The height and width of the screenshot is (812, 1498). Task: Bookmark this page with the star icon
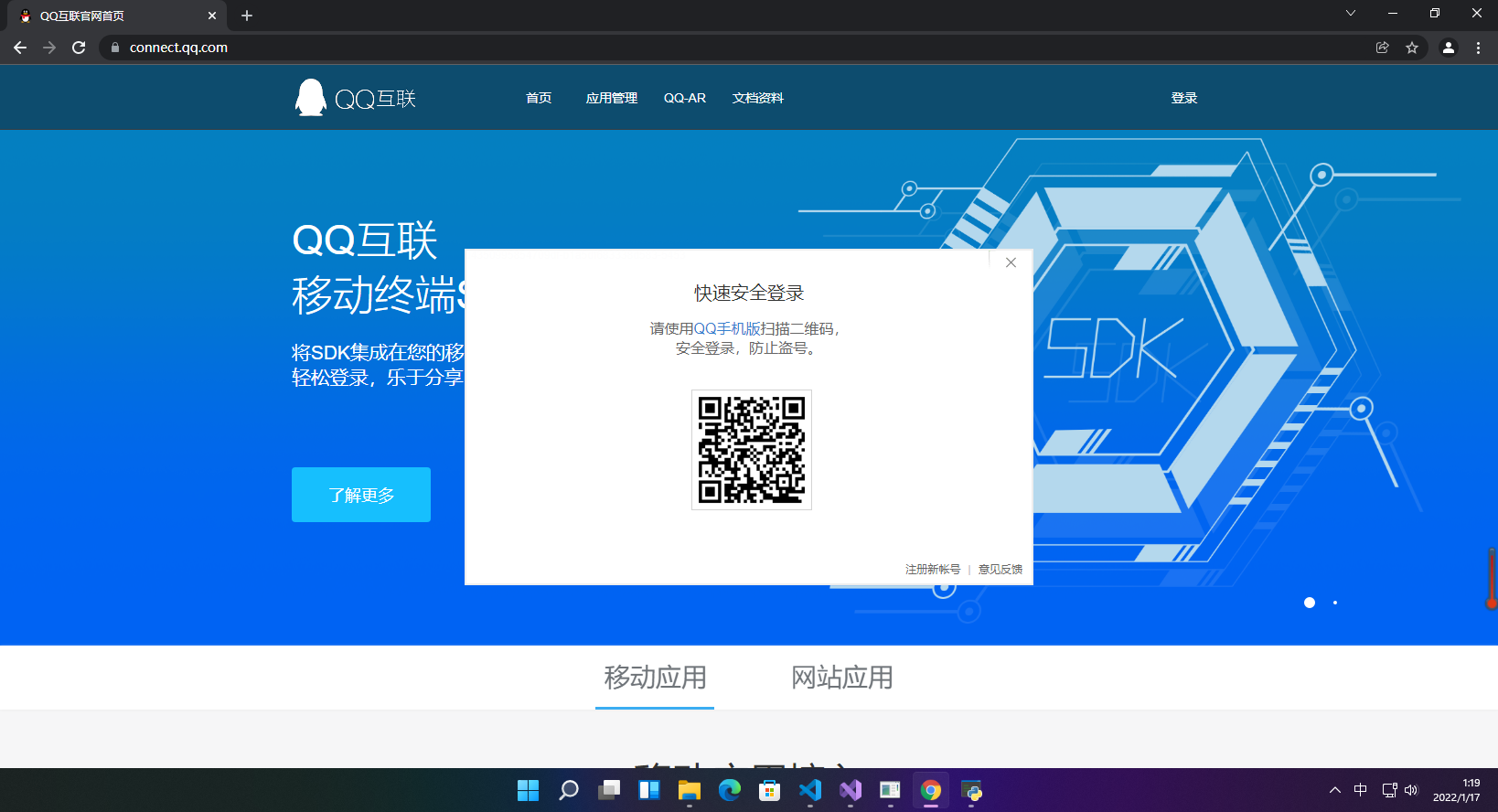click(x=1412, y=48)
